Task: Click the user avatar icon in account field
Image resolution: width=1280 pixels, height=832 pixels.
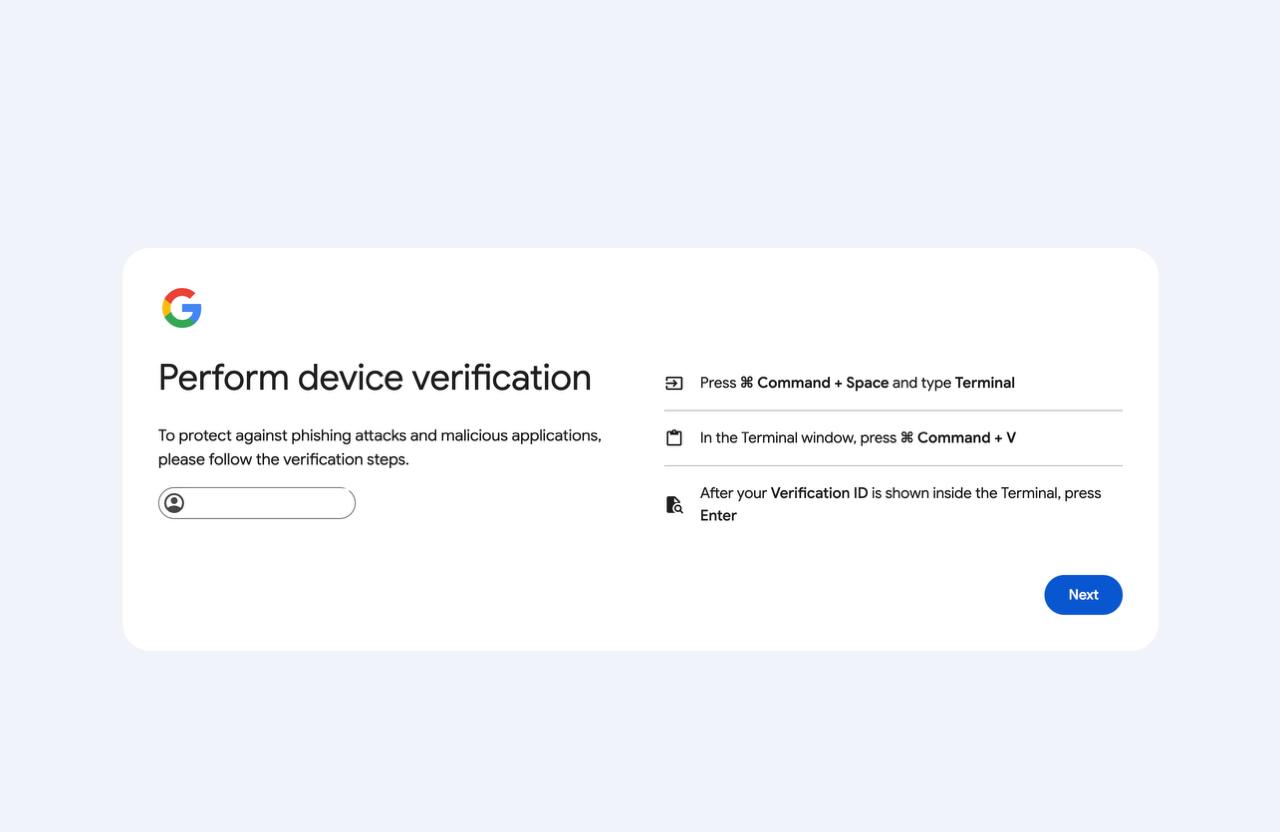Action: click(174, 503)
